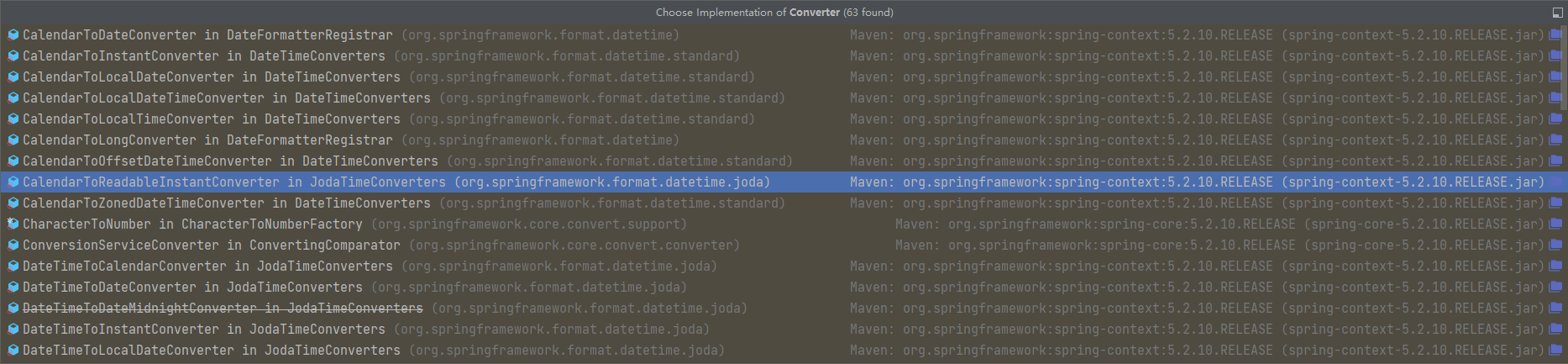Click library folder icon on CalendarToLongConverter row

coord(1555,140)
